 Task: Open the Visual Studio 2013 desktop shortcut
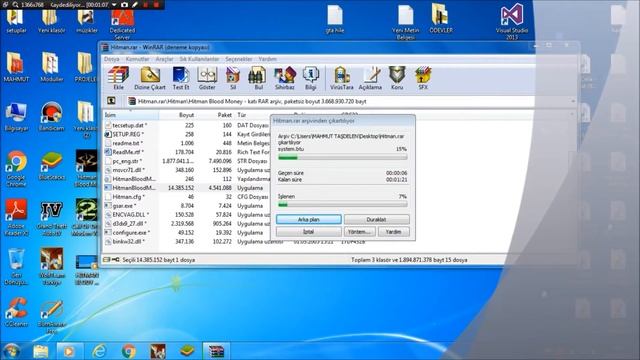click(512, 21)
